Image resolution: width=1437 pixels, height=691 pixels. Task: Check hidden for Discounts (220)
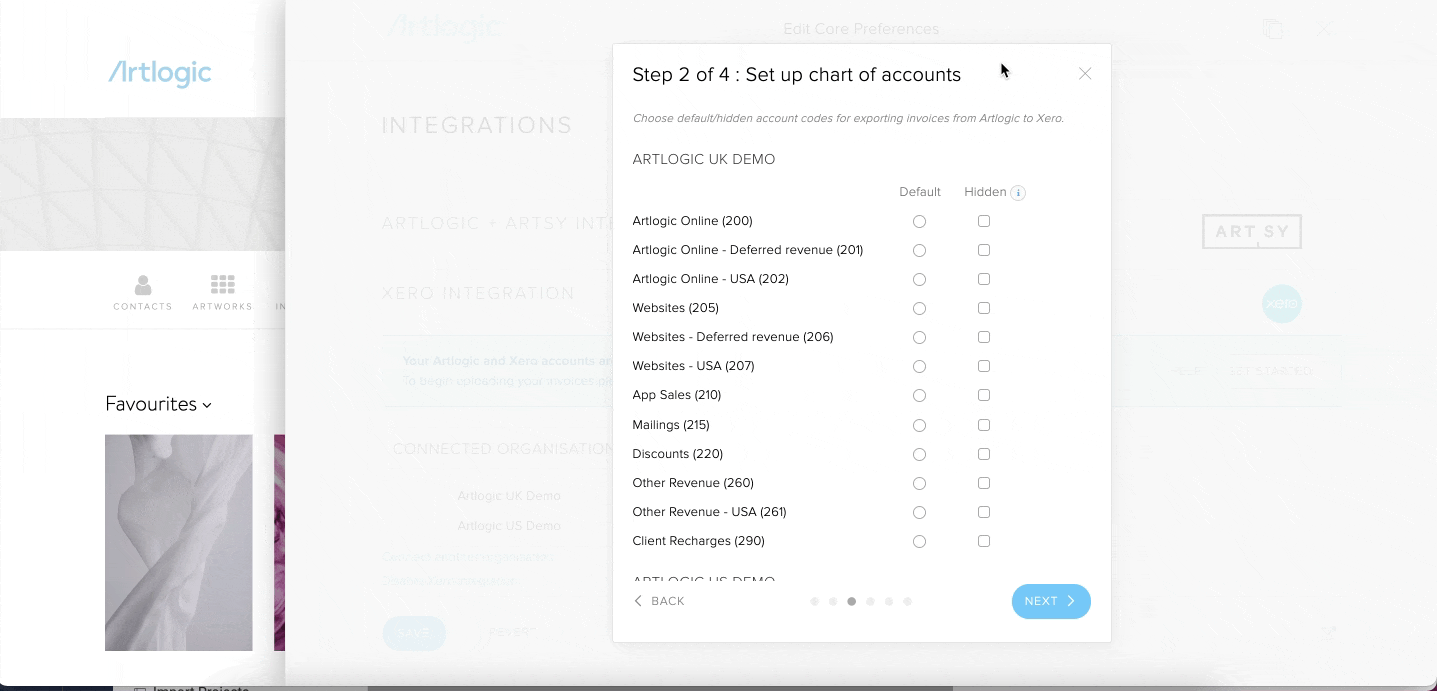(x=984, y=454)
